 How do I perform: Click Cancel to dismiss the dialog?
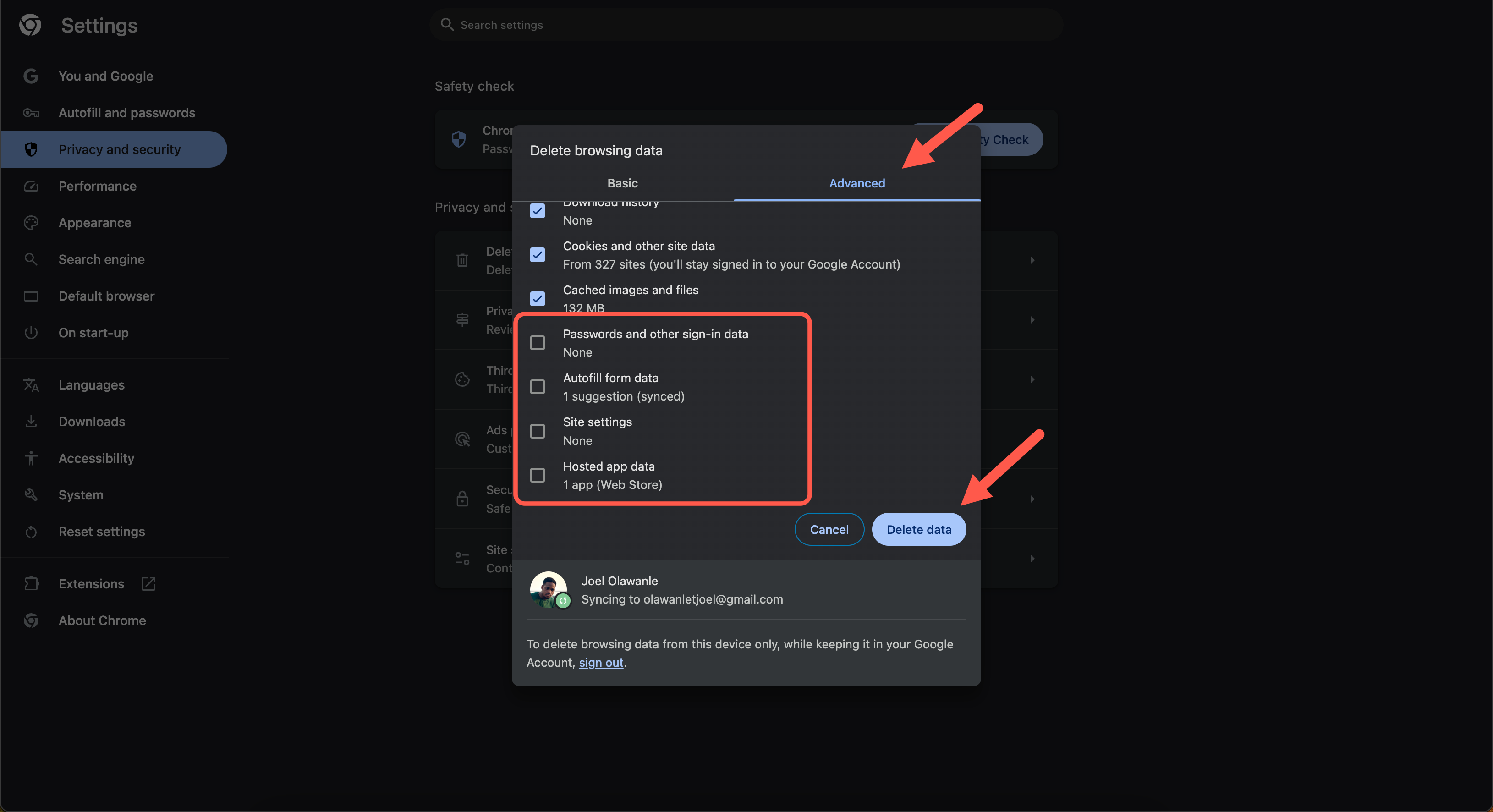(829, 528)
